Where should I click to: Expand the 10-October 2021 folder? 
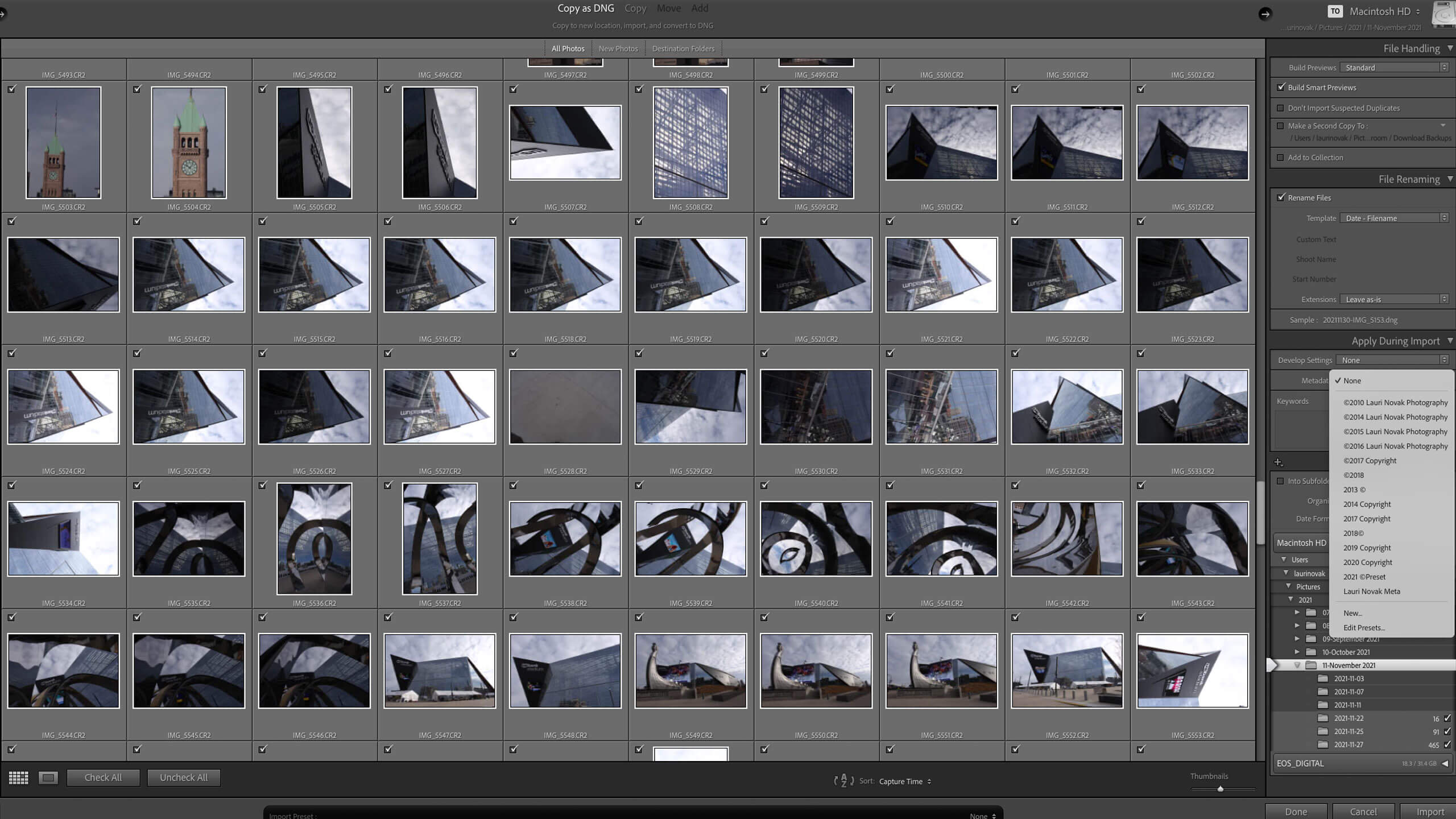[x=1297, y=652]
